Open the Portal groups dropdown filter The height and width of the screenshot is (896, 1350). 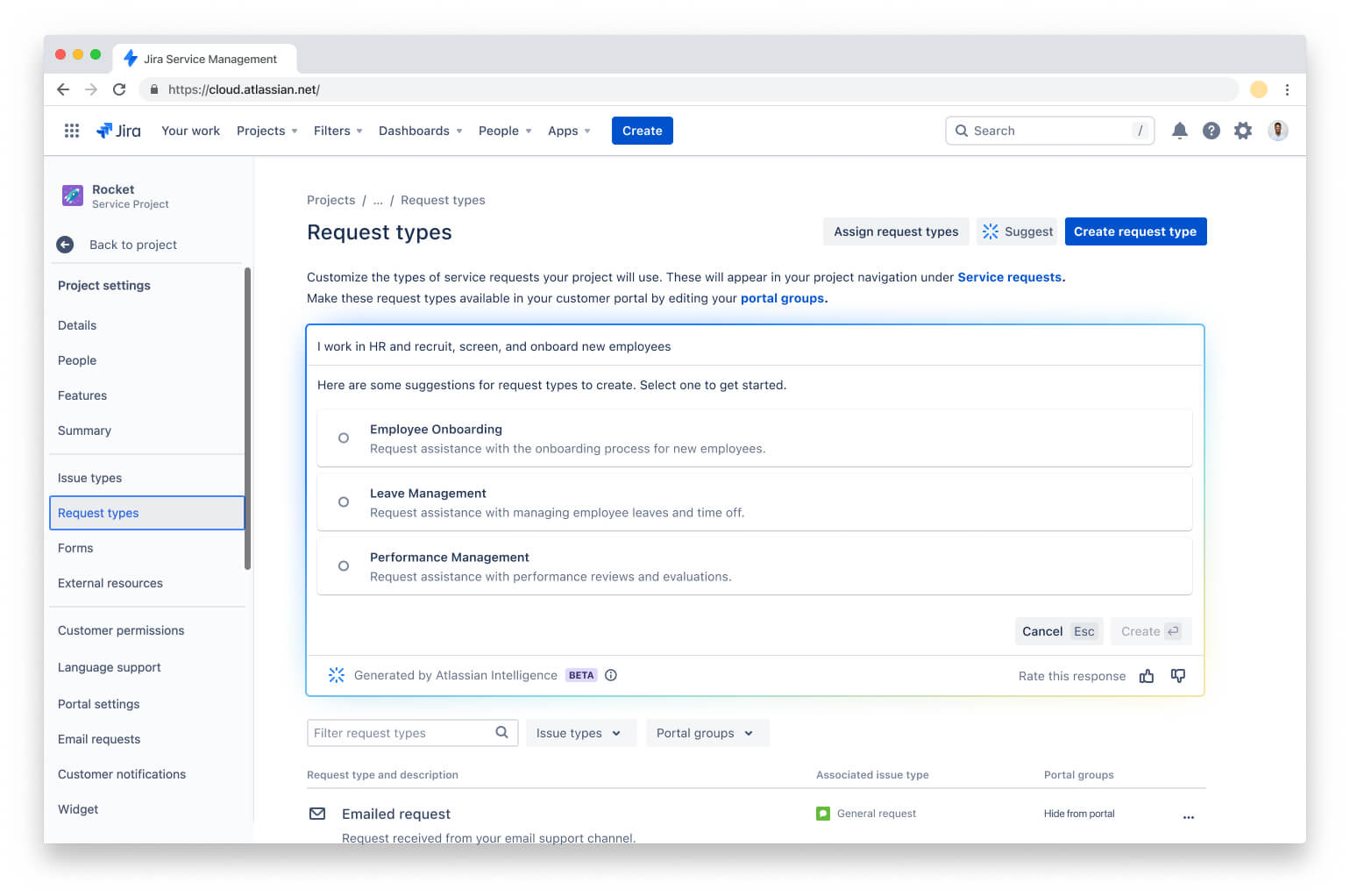707,732
